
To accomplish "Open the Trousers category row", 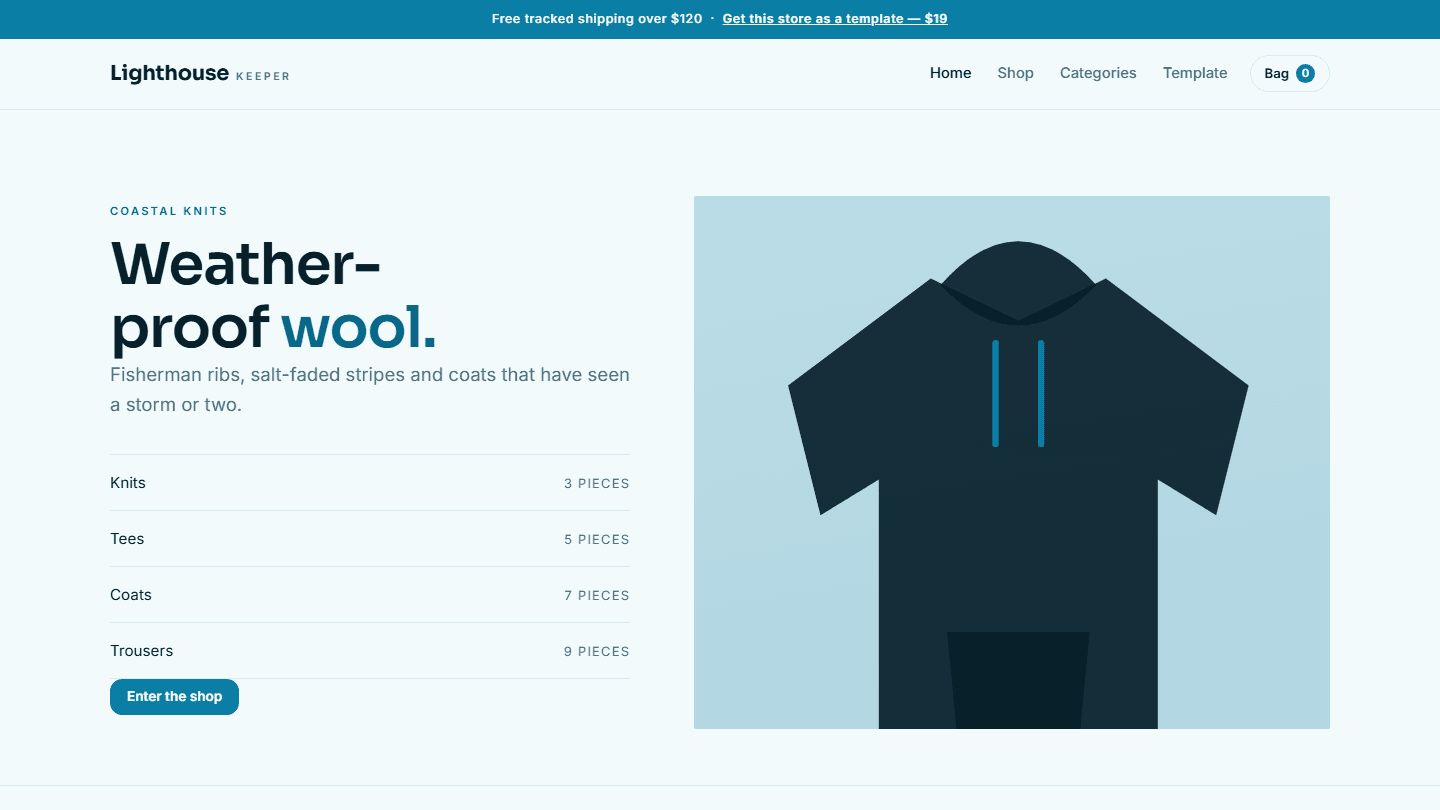I will [x=370, y=651].
